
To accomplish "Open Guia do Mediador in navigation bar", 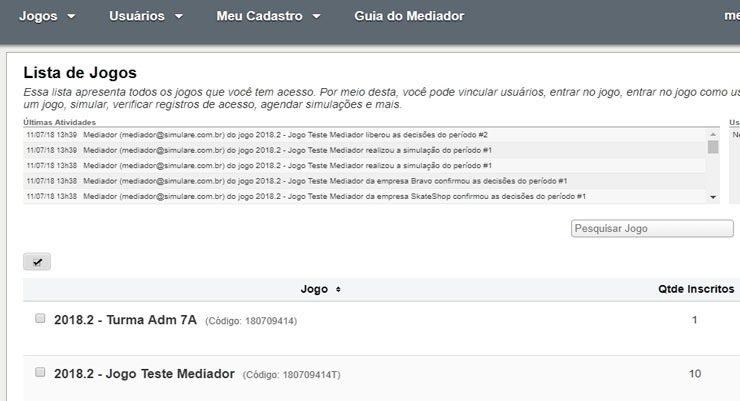I will tap(408, 17).
